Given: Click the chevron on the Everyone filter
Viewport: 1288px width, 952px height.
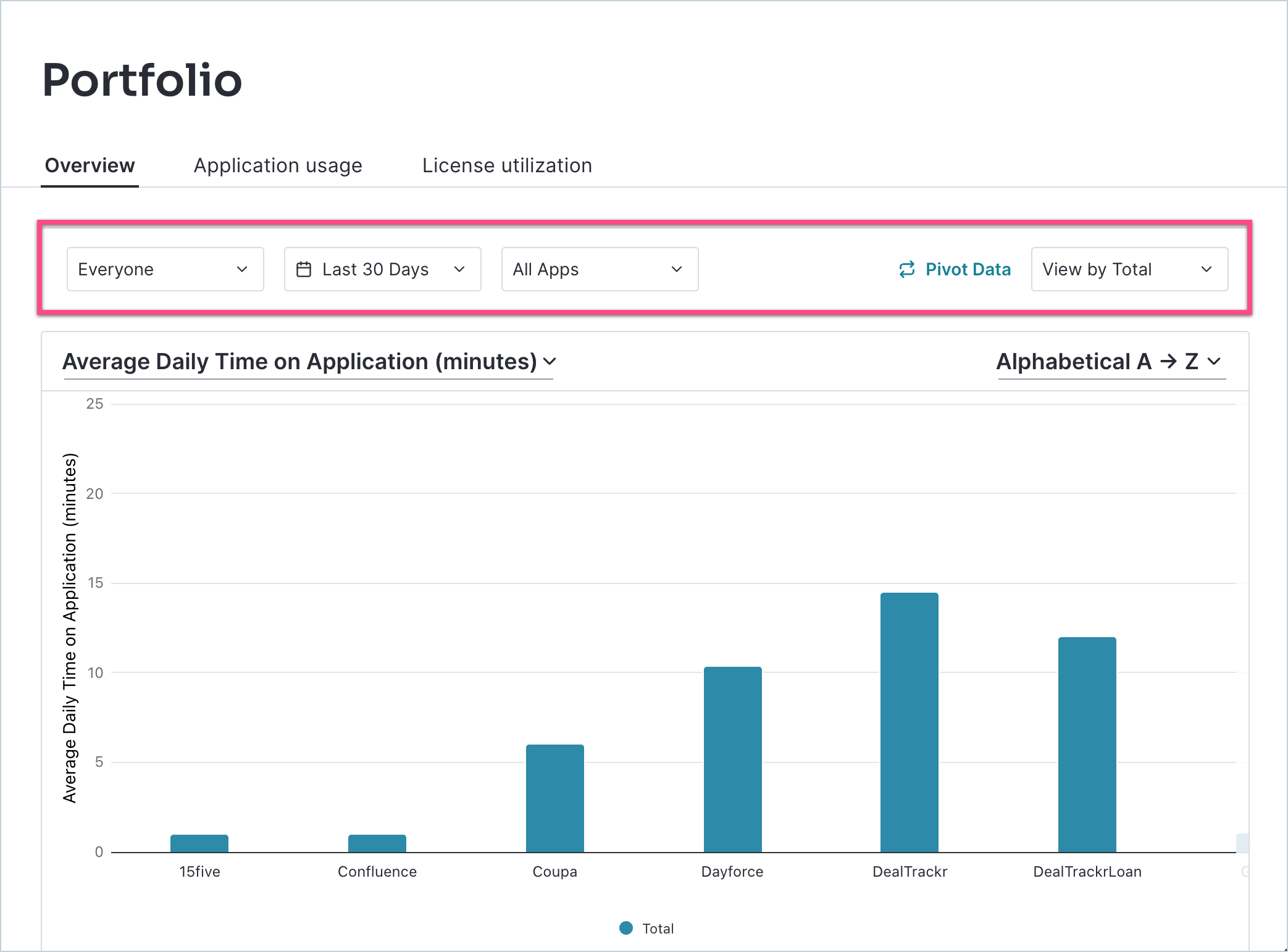Looking at the screenshot, I should (x=243, y=269).
